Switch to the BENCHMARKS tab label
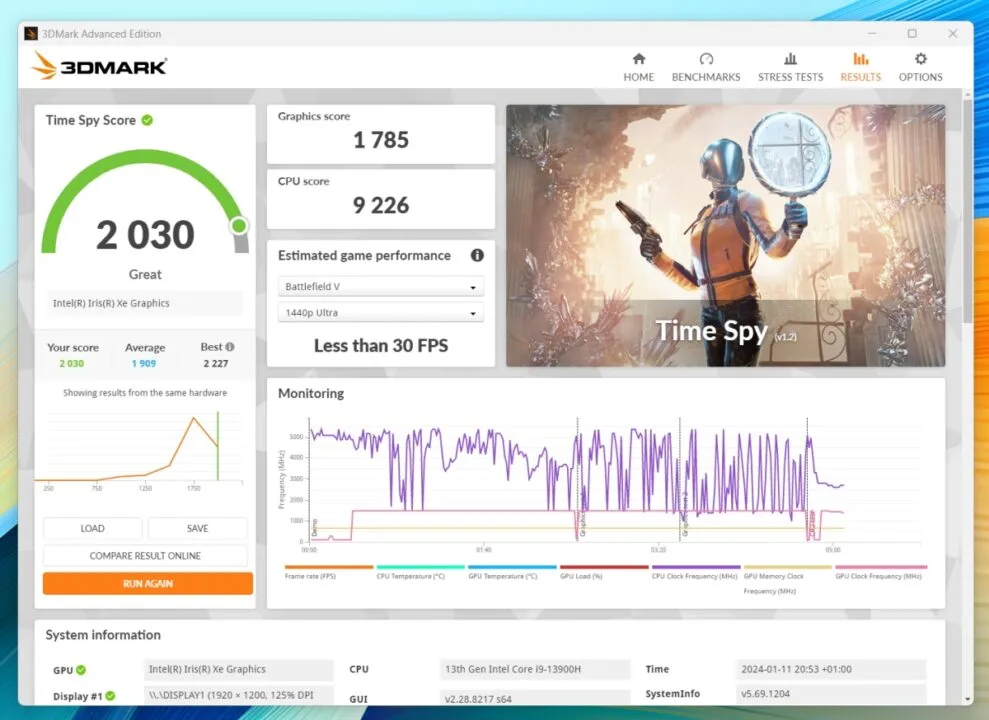Screen dimensions: 989x720 click(706, 77)
